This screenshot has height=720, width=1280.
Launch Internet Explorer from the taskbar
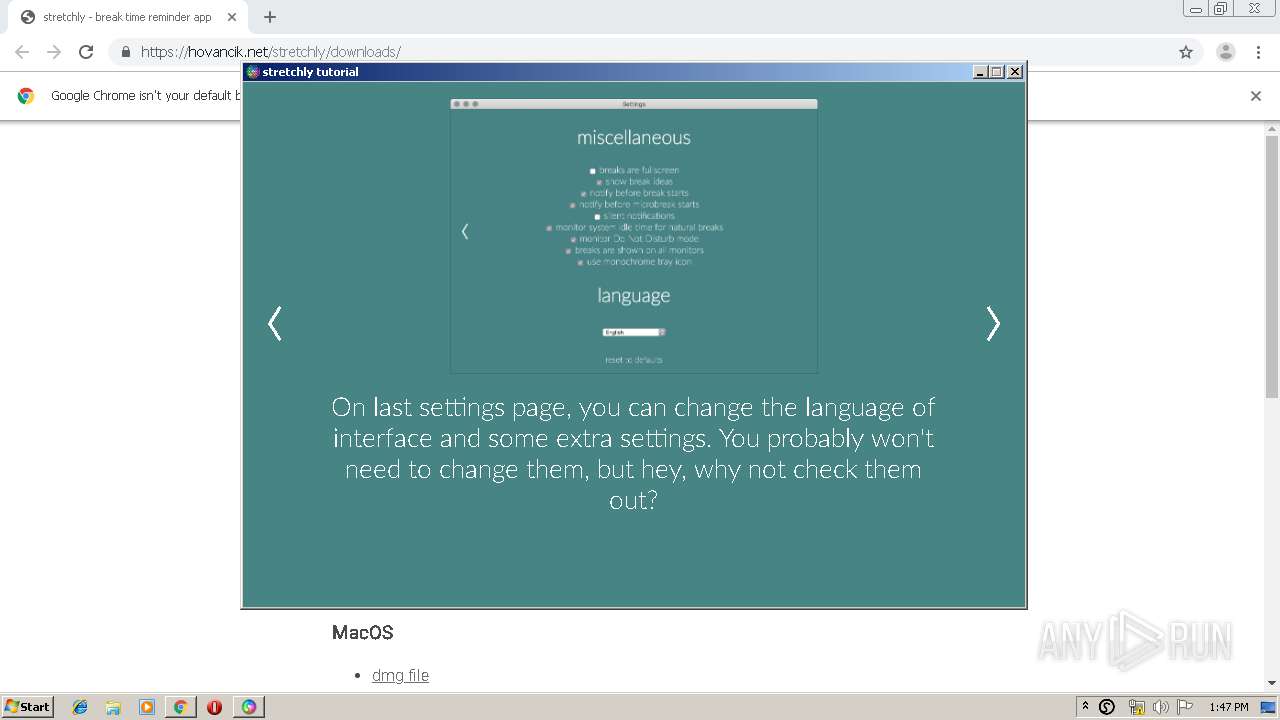click(x=80, y=707)
